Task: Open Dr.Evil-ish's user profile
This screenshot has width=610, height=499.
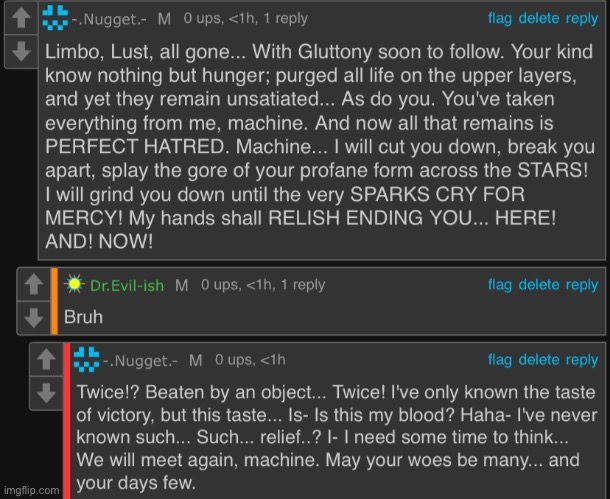Action: point(128,285)
